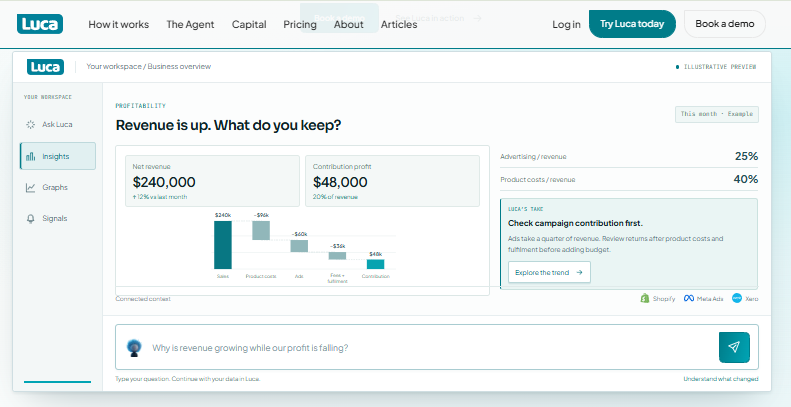Viewport: 791px width, 407px height.
Task: Open How it works menu item
Action: click(x=119, y=24)
